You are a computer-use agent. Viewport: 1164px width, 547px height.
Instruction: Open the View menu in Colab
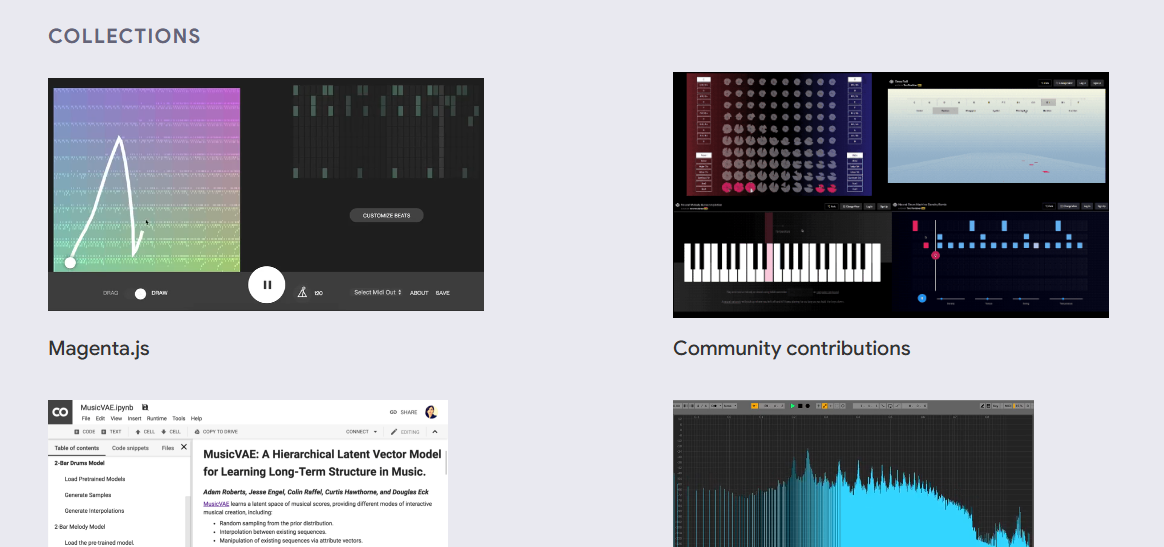tap(117, 419)
